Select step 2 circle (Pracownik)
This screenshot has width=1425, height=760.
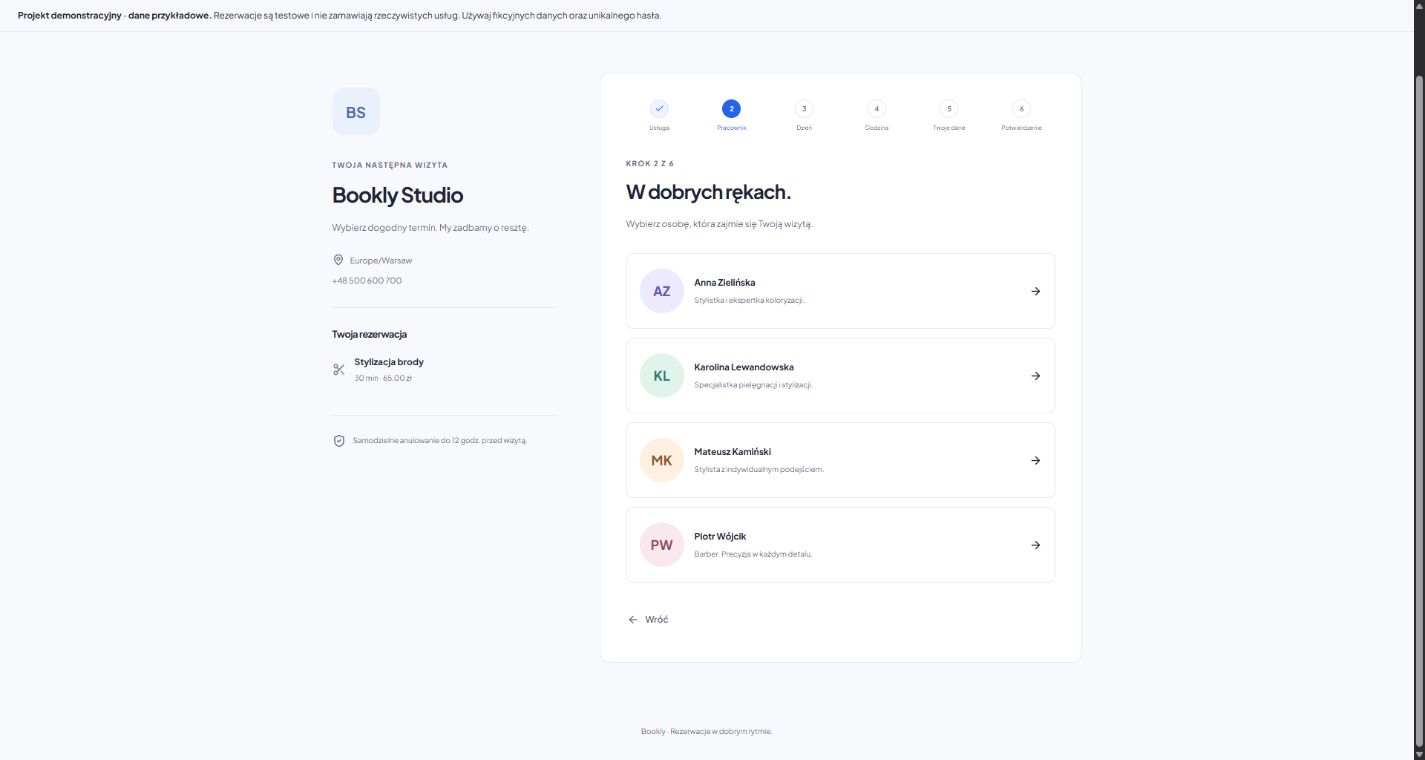[x=731, y=108]
